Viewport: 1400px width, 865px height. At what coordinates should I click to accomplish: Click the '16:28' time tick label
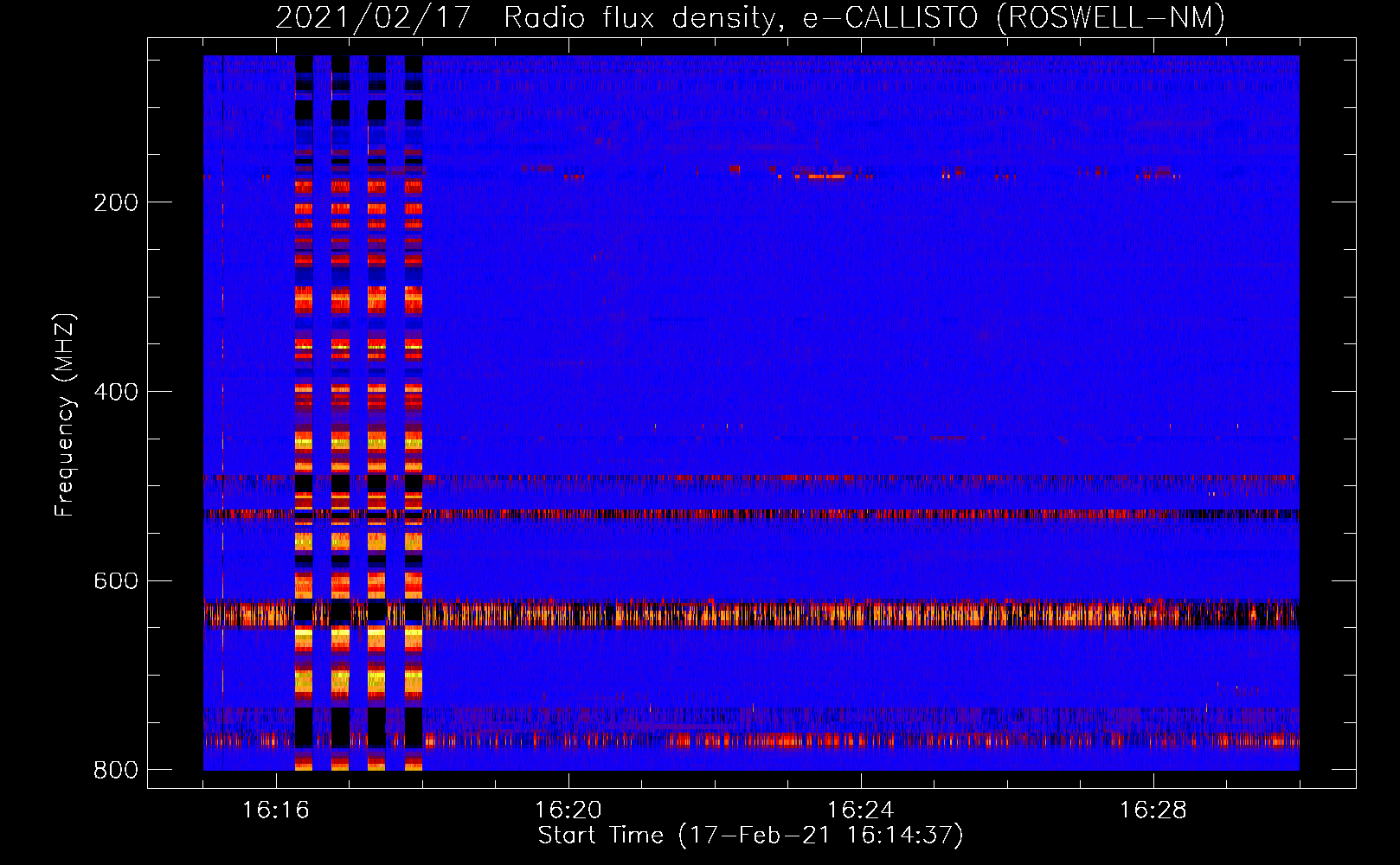(1153, 811)
